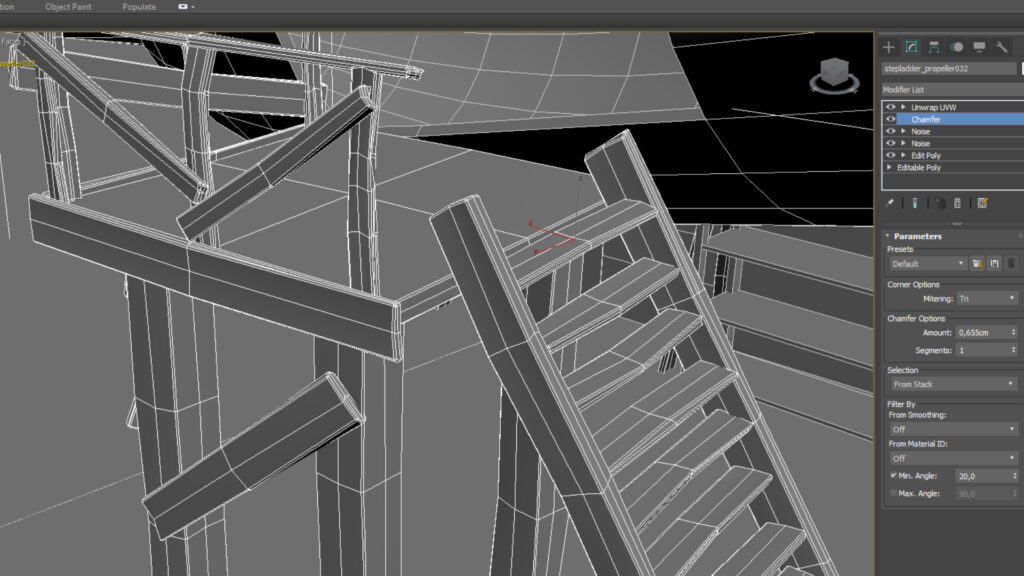
Task: Click the Min. Angle value field 20,0
Action: tap(983, 476)
